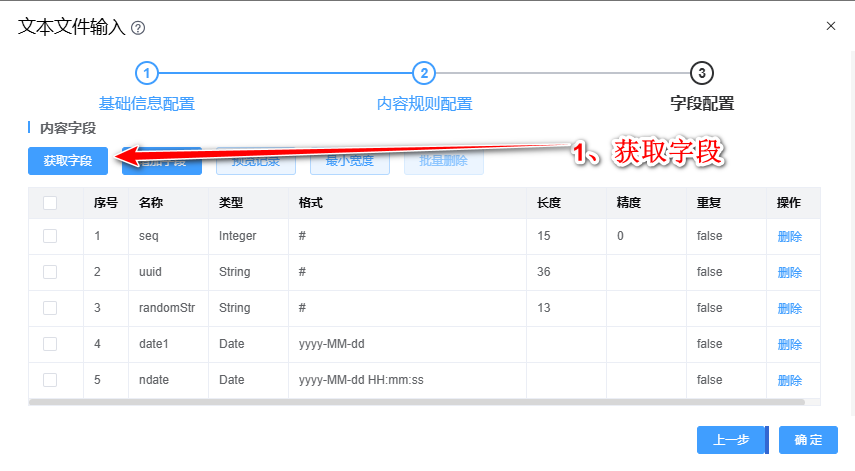Viewport: 855px width, 471px height.
Task: Delete the uuid field row
Action: (x=789, y=272)
